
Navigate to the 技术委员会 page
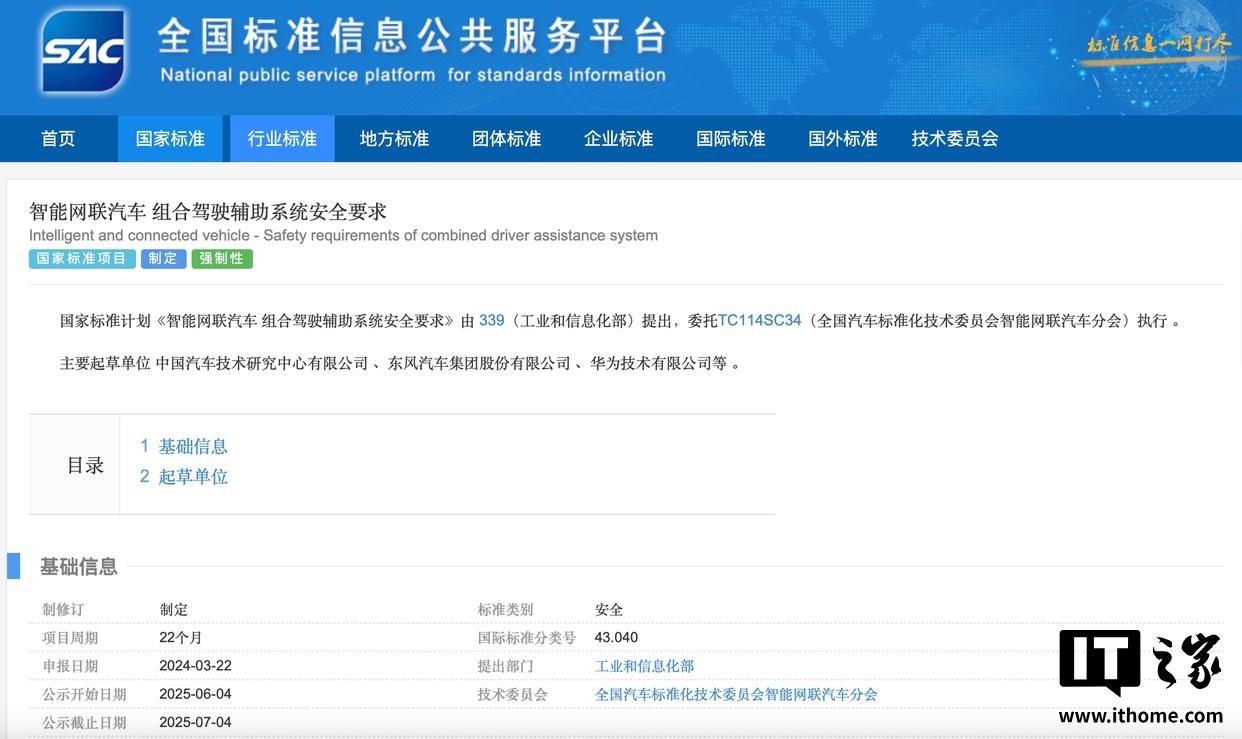pyautogui.click(x=954, y=139)
